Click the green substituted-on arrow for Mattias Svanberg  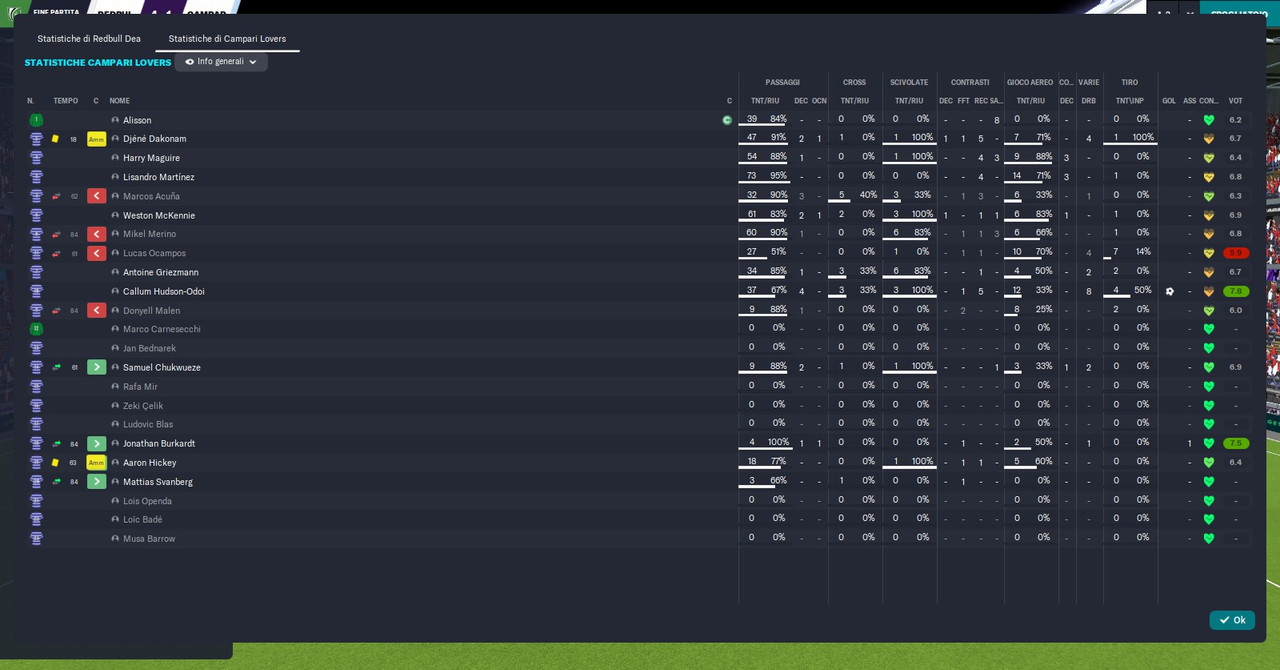96,481
